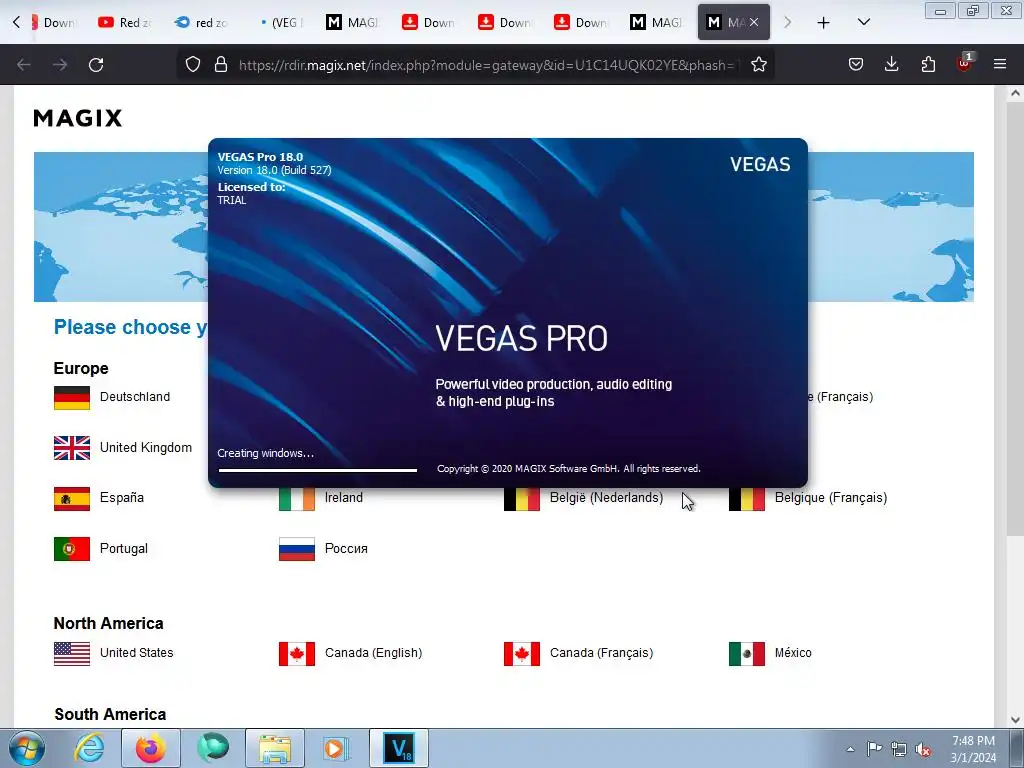Image resolution: width=1024 pixels, height=768 pixels.
Task: Launch Internet Explorer from taskbar
Action: [x=89, y=748]
